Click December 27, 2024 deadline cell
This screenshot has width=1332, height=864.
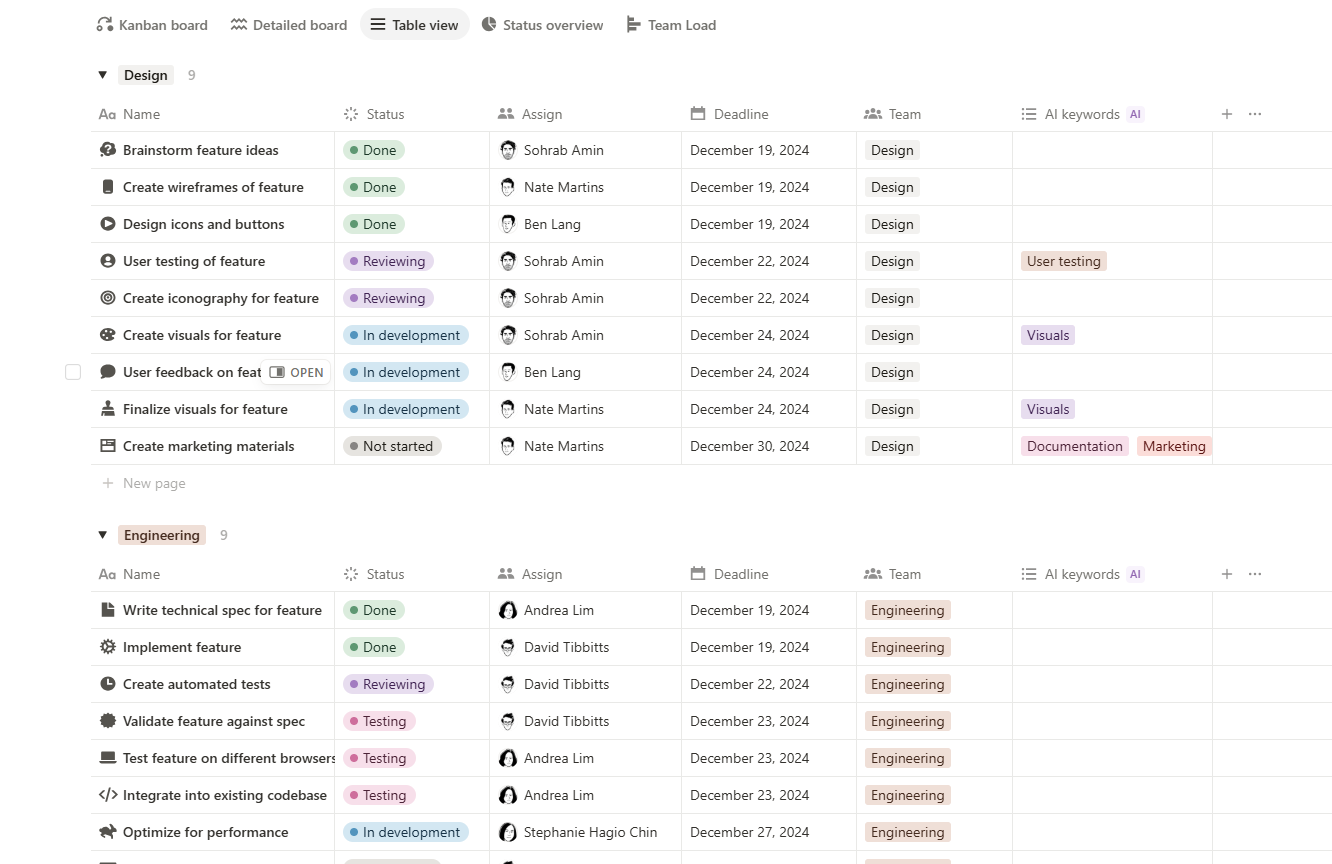click(x=769, y=832)
